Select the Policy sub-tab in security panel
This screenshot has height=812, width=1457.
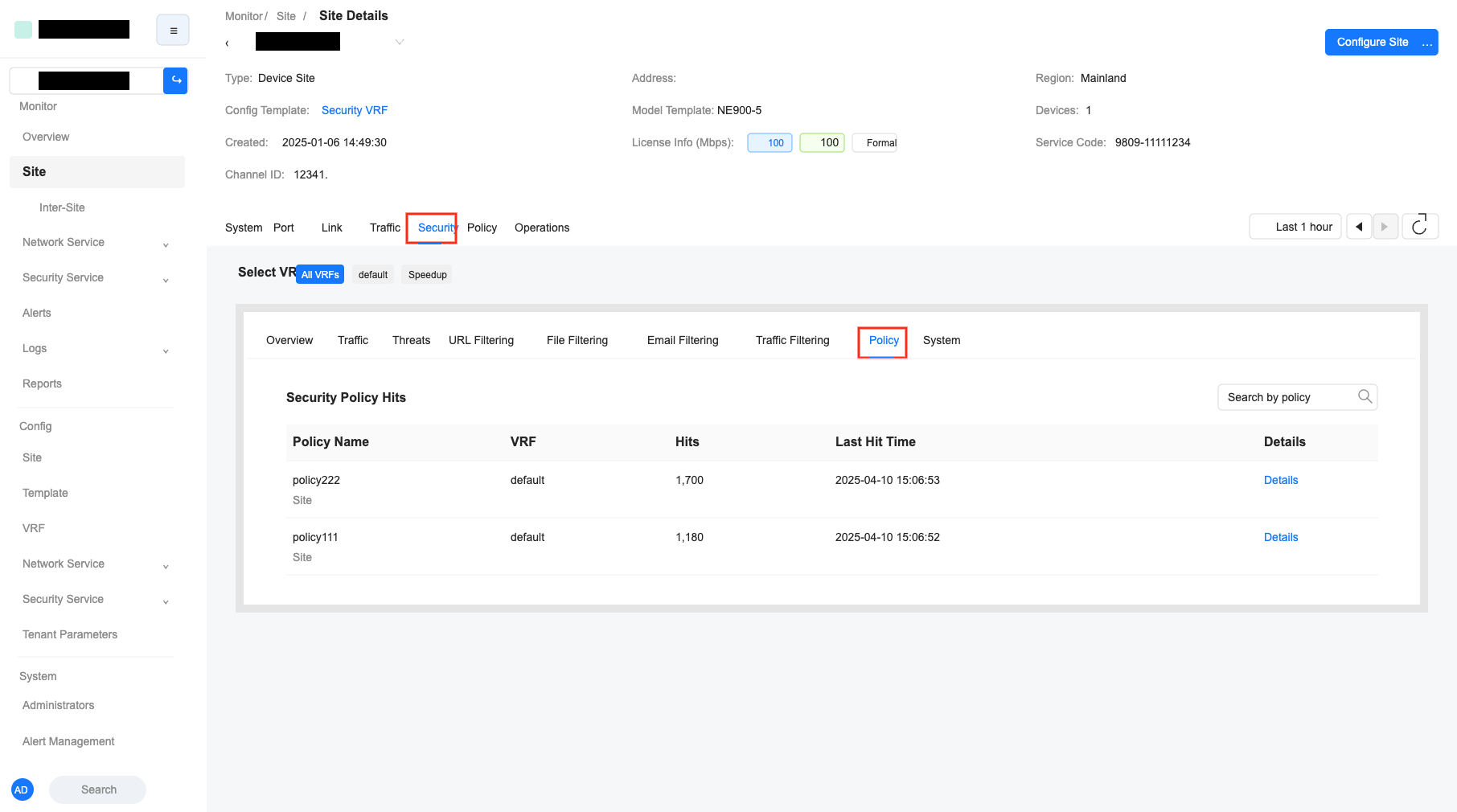point(884,340)
